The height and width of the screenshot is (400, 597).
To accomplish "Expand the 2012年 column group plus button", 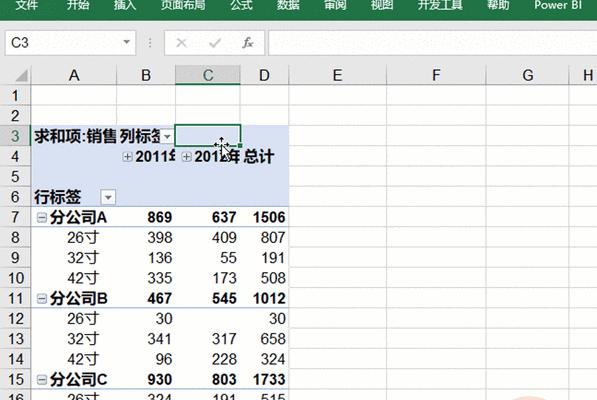I will [186, 156].
